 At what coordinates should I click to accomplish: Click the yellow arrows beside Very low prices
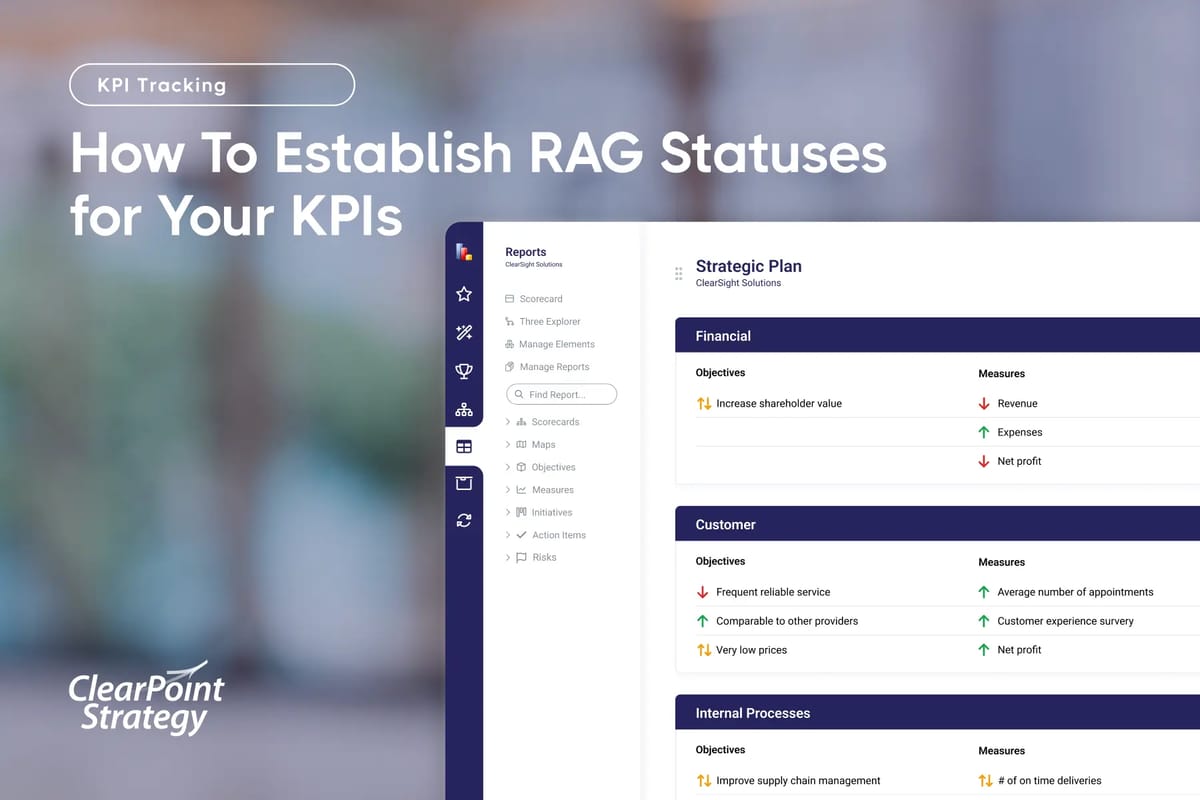click(x=704, y=650)
